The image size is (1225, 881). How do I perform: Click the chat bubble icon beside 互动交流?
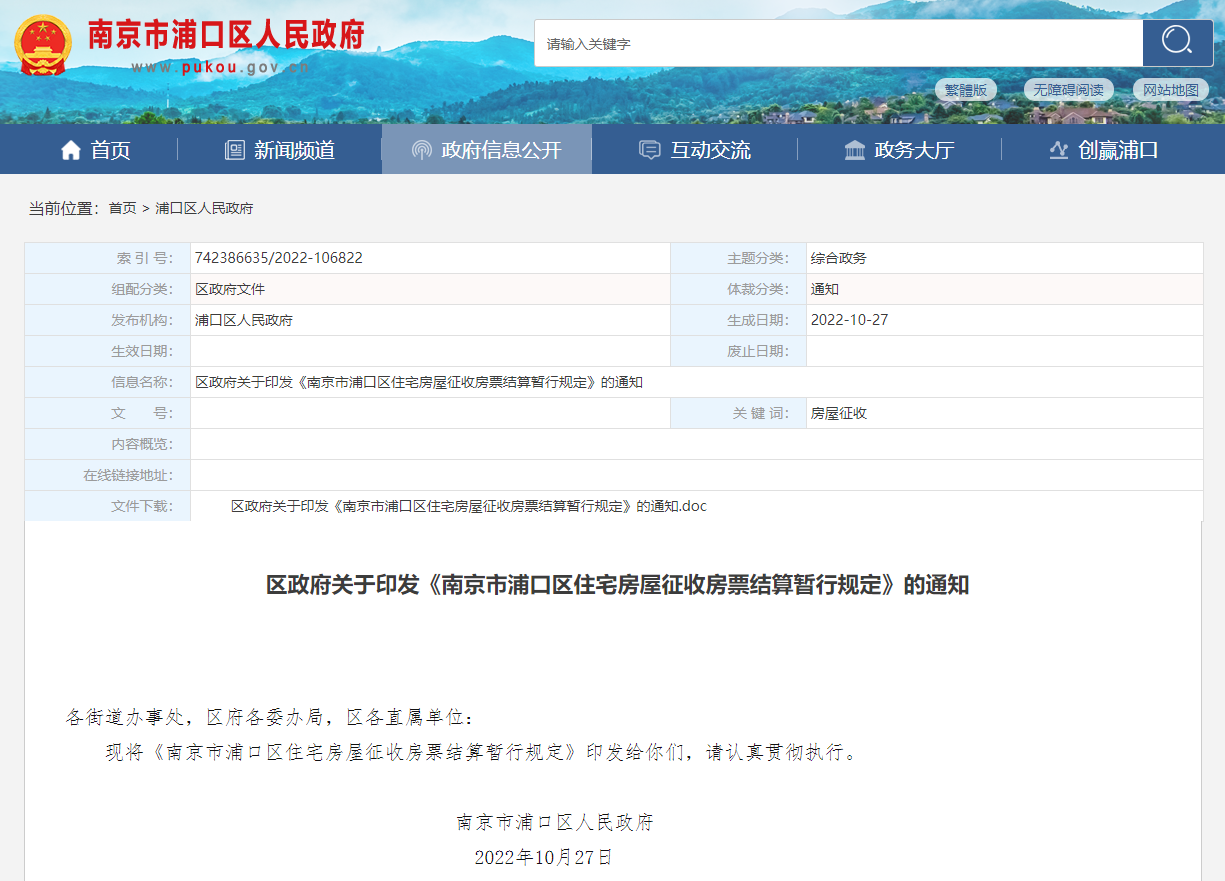pyautogui.click(x=650, y=150)
